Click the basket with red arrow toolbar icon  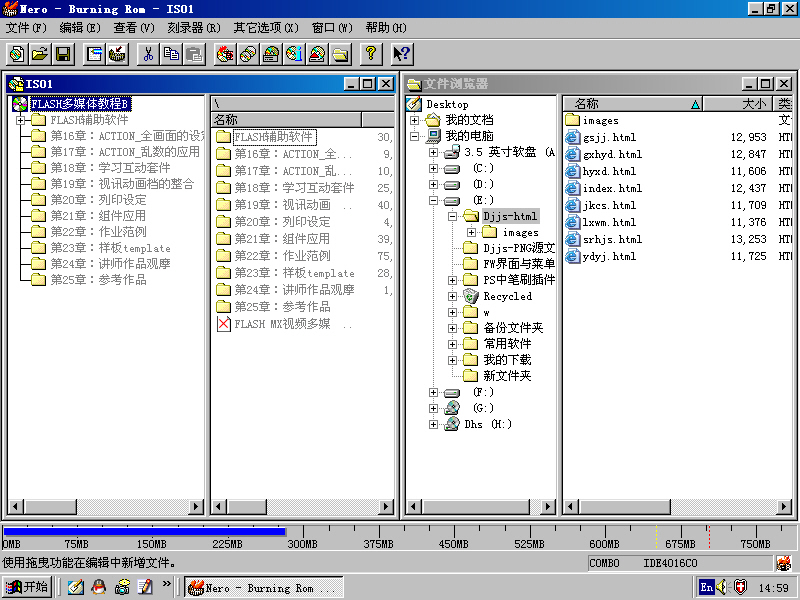(x=117, y=54)
